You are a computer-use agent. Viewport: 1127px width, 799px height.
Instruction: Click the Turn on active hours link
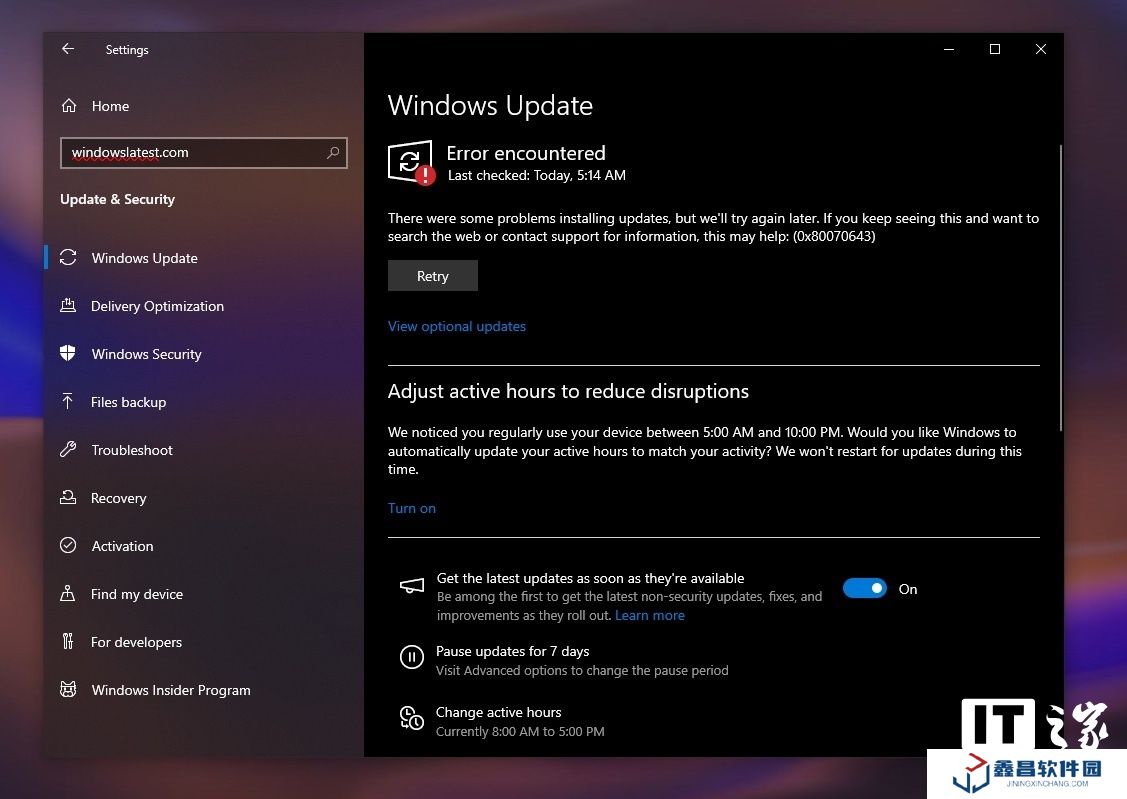(x=412, y=508)
